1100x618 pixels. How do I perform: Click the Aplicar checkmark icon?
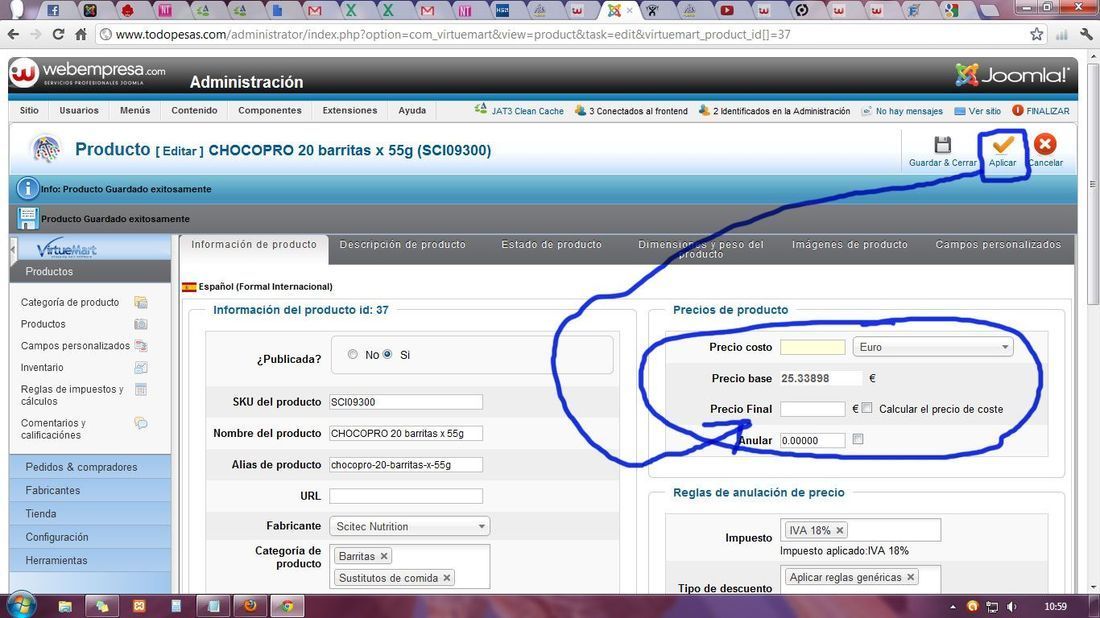click(1002, 145)
